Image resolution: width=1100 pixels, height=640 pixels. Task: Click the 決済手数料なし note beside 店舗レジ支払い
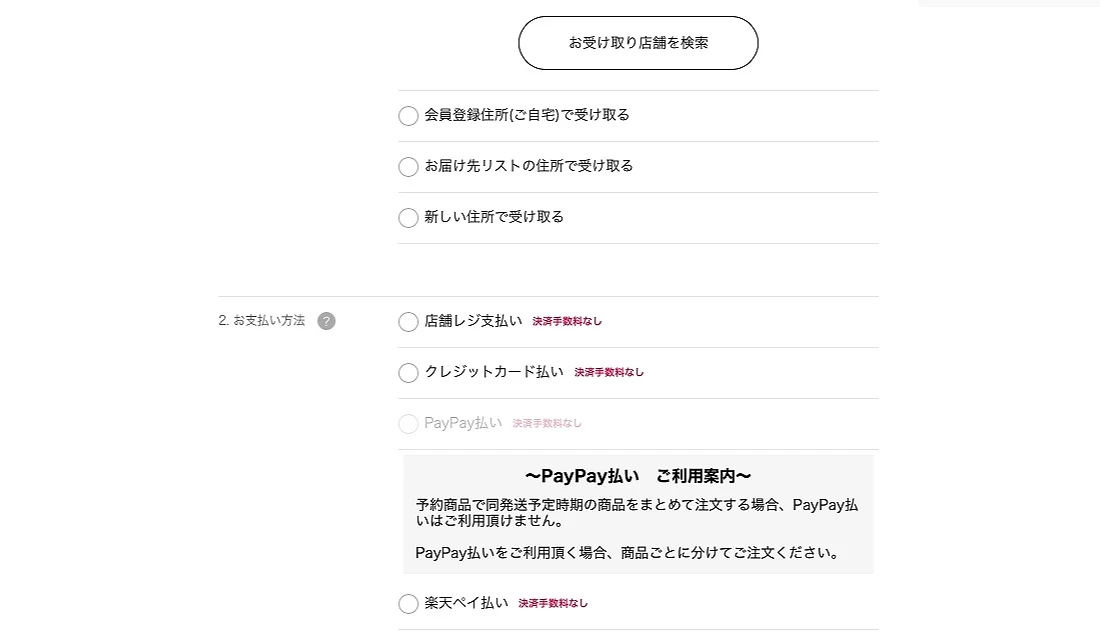coord(567,322)
